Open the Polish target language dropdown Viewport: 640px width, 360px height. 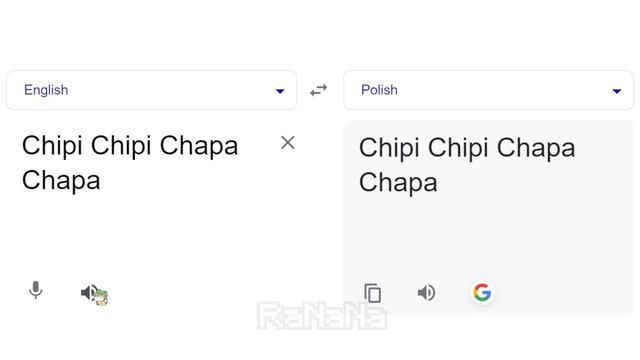click(489, 90)
